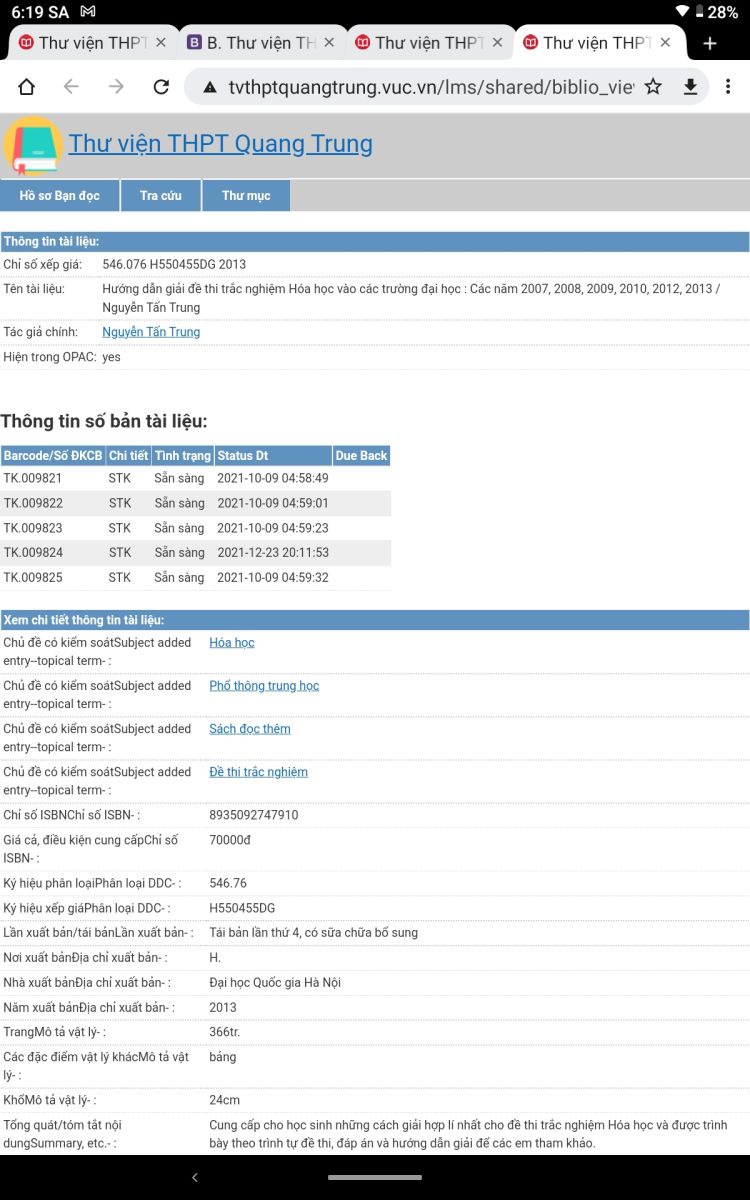Viewport: 750px width, 1200px height.
Task: Close the first Thư viện THPT tab
Action: [161, 43]
